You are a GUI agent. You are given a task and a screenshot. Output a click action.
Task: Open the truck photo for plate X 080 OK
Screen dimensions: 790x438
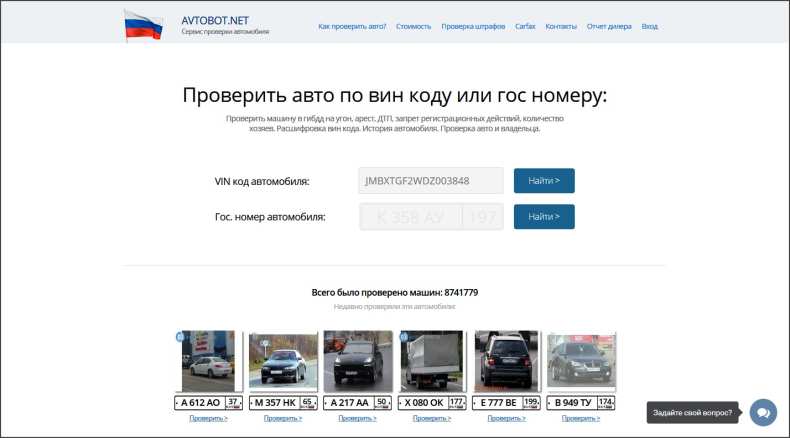coord(431,362)
